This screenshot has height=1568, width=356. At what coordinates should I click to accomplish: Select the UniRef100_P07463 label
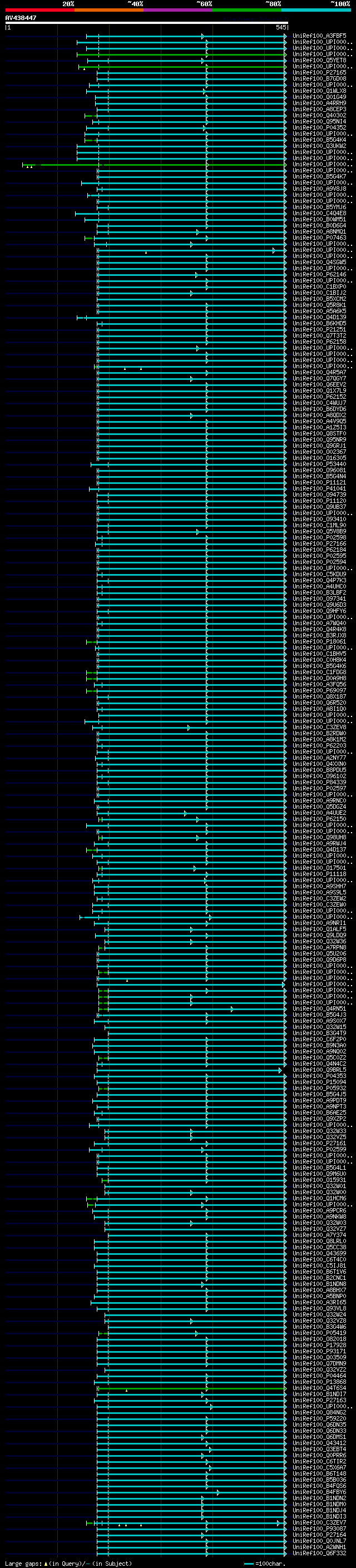[319, 238]
